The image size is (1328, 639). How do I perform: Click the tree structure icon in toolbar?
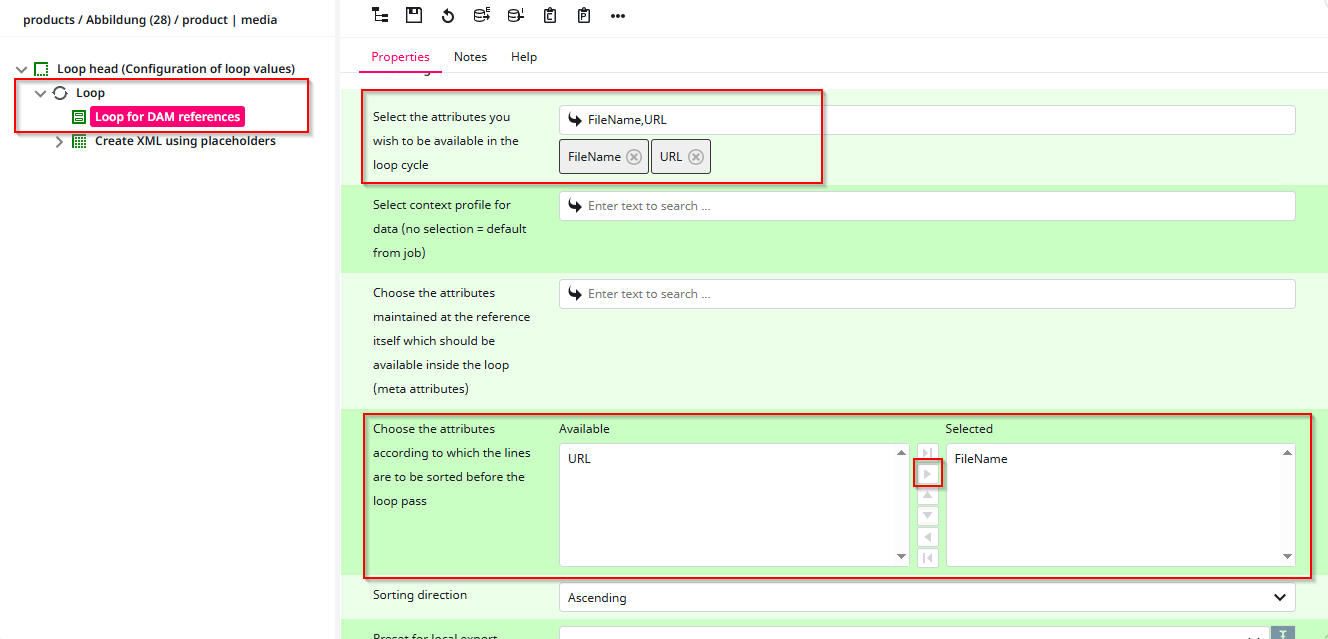[380, 15]
